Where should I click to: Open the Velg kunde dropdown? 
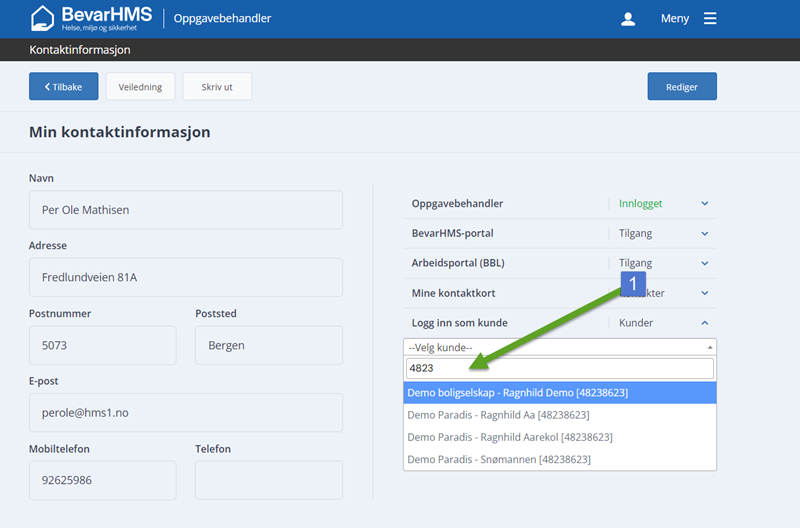click(559, 347)
